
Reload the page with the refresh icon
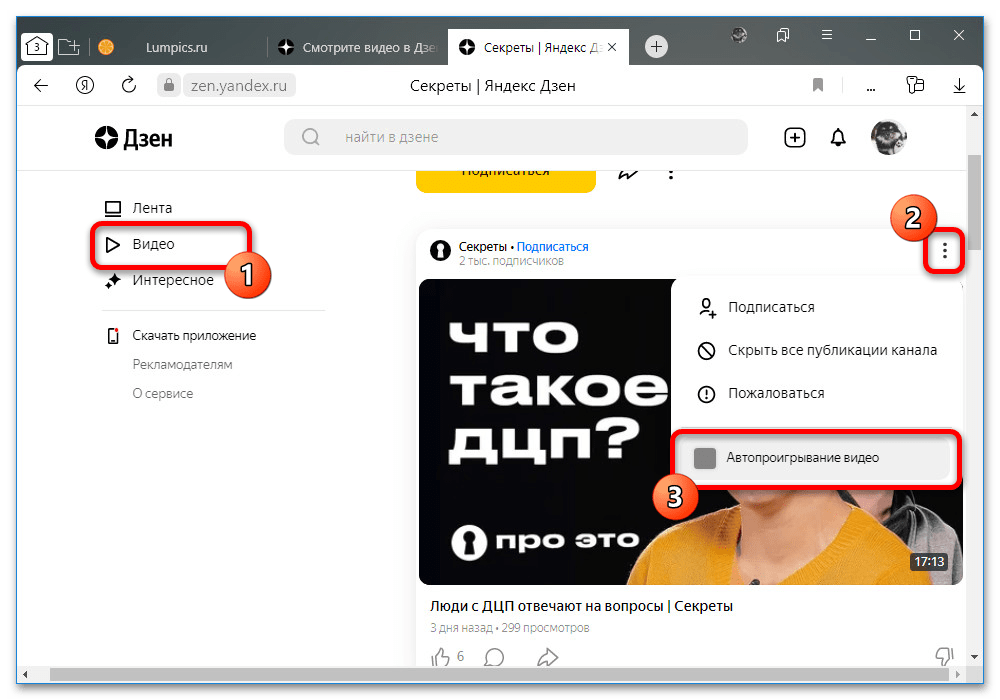pos(128,86)
